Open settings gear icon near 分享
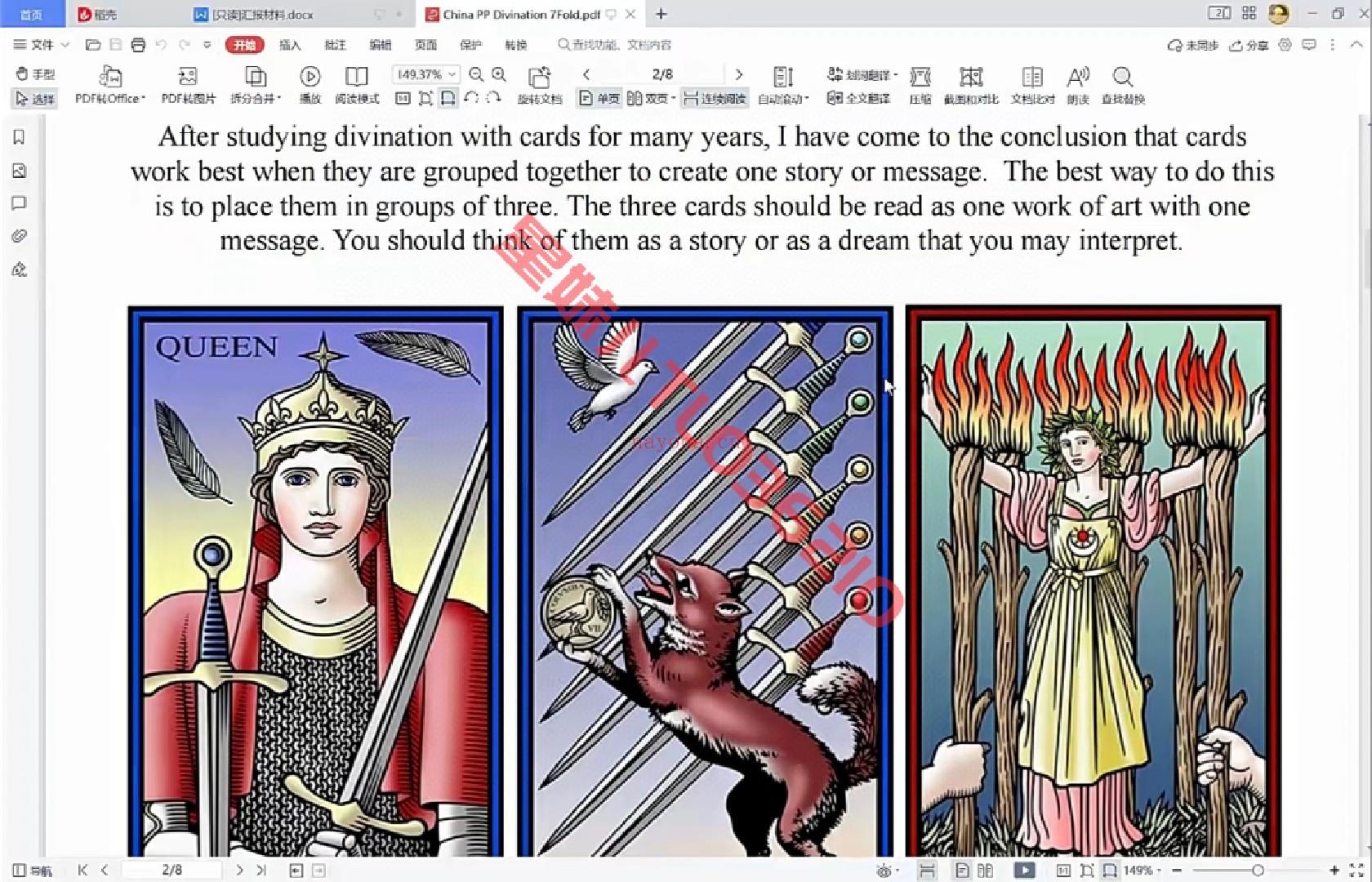Image resolution: width=1372 pixels, height=882 pixels. coord(1285,45)
